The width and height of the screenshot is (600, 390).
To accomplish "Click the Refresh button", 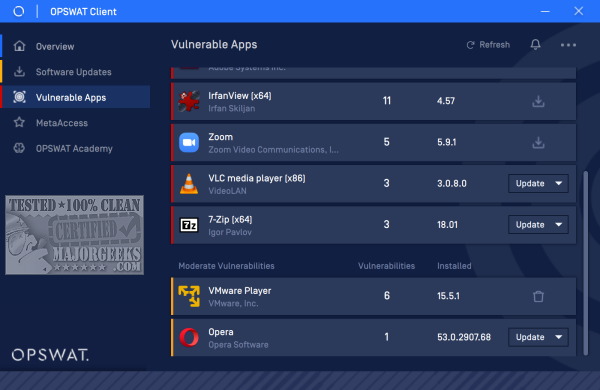I will 488,45.
